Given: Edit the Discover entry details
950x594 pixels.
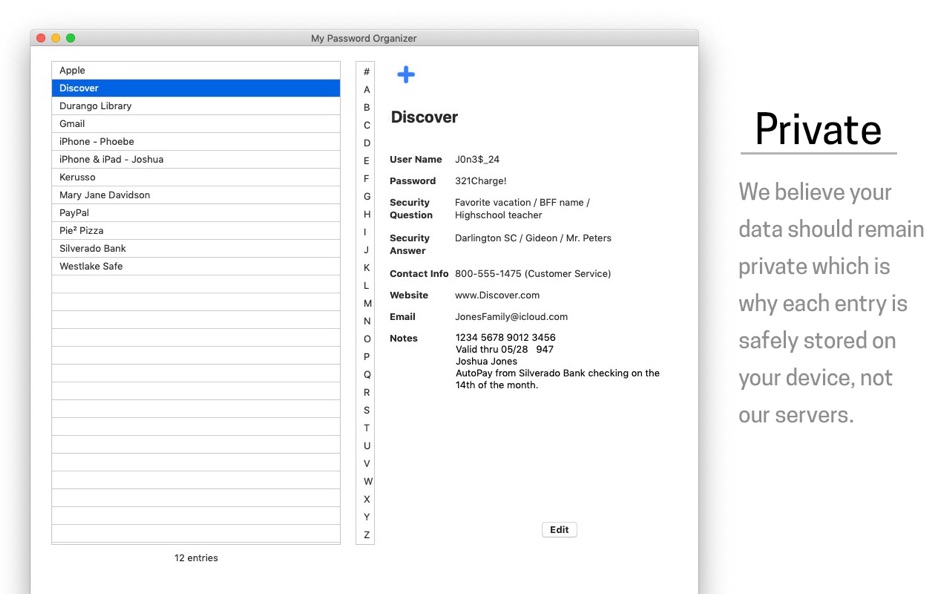Looking at the screenshot, I should (559, 529).
